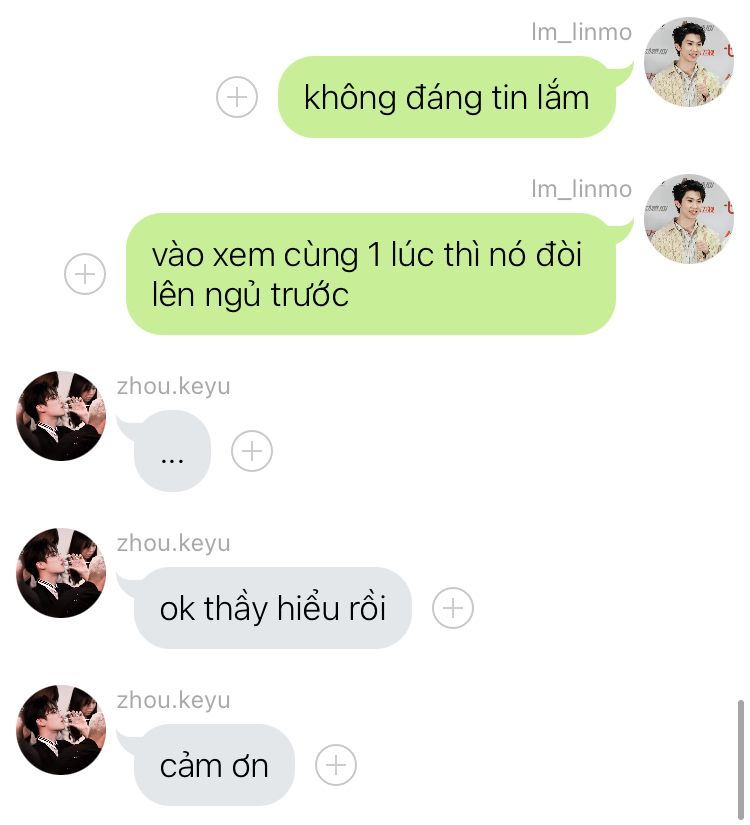Select the 'cảm ơn' message bubble
The height and width of the screenshot is (825, 750).
point(214,765)
